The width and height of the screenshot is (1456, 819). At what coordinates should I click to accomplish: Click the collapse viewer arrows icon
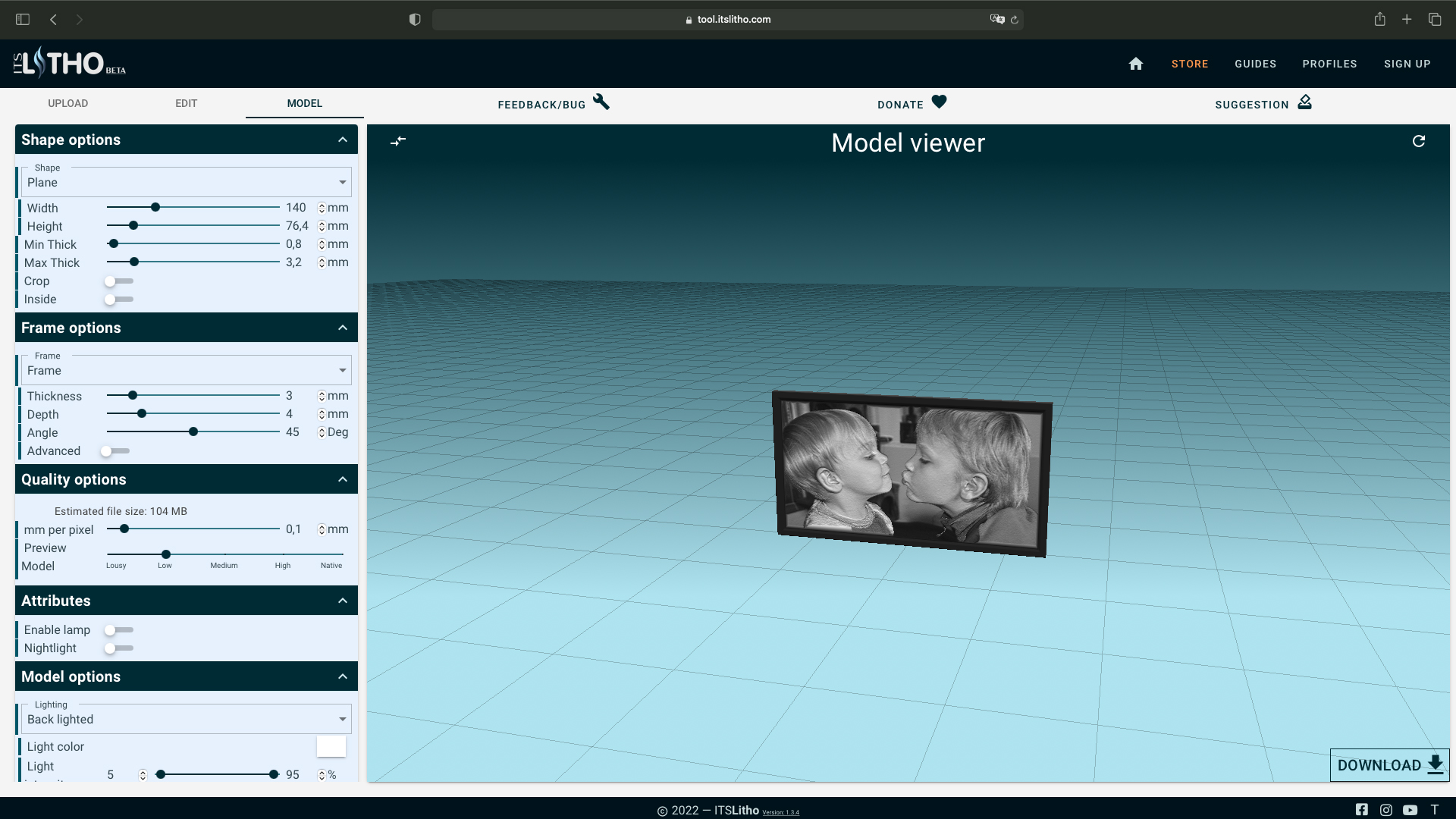398,141
